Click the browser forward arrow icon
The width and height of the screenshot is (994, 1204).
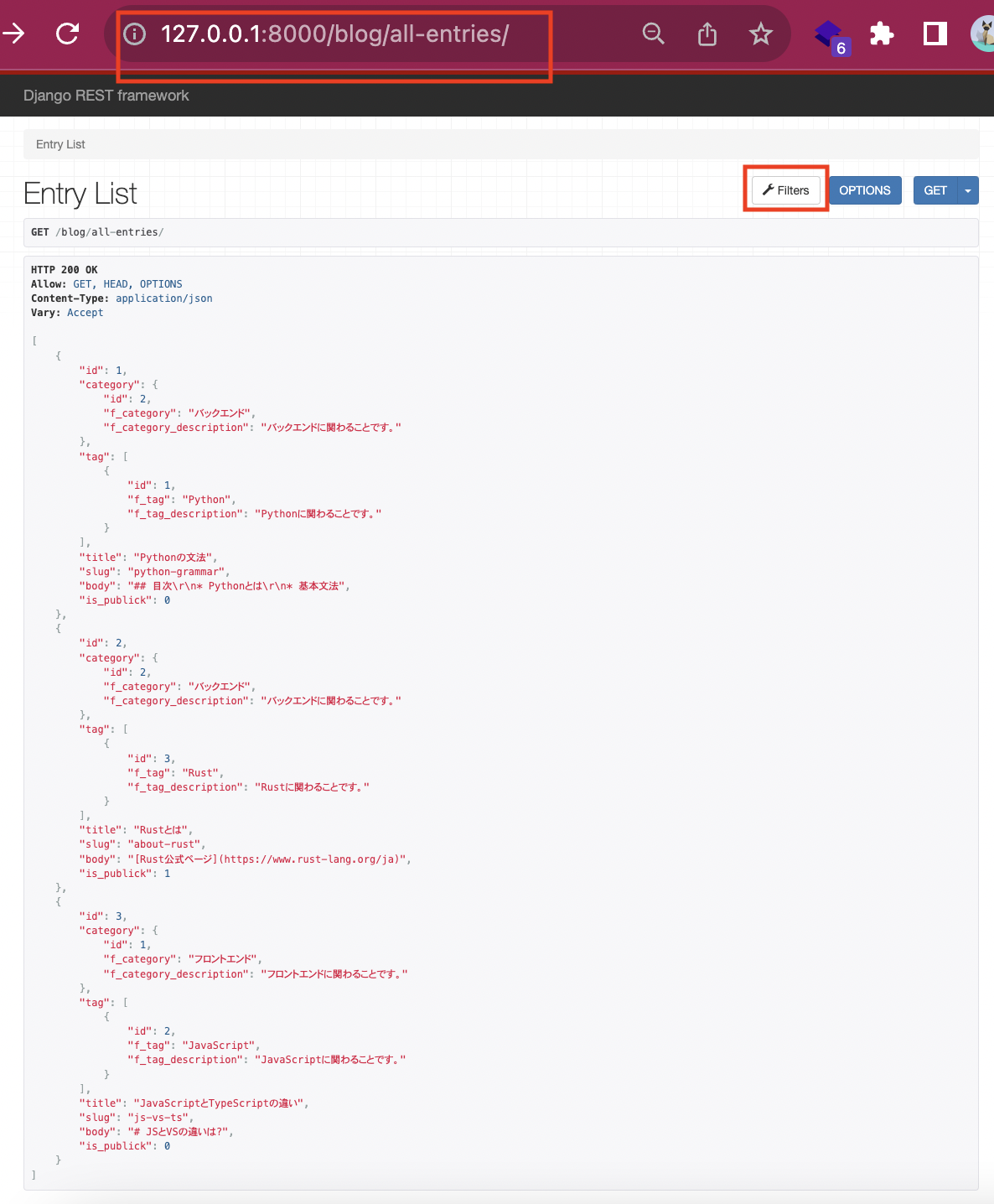click(x=13, y=34)
